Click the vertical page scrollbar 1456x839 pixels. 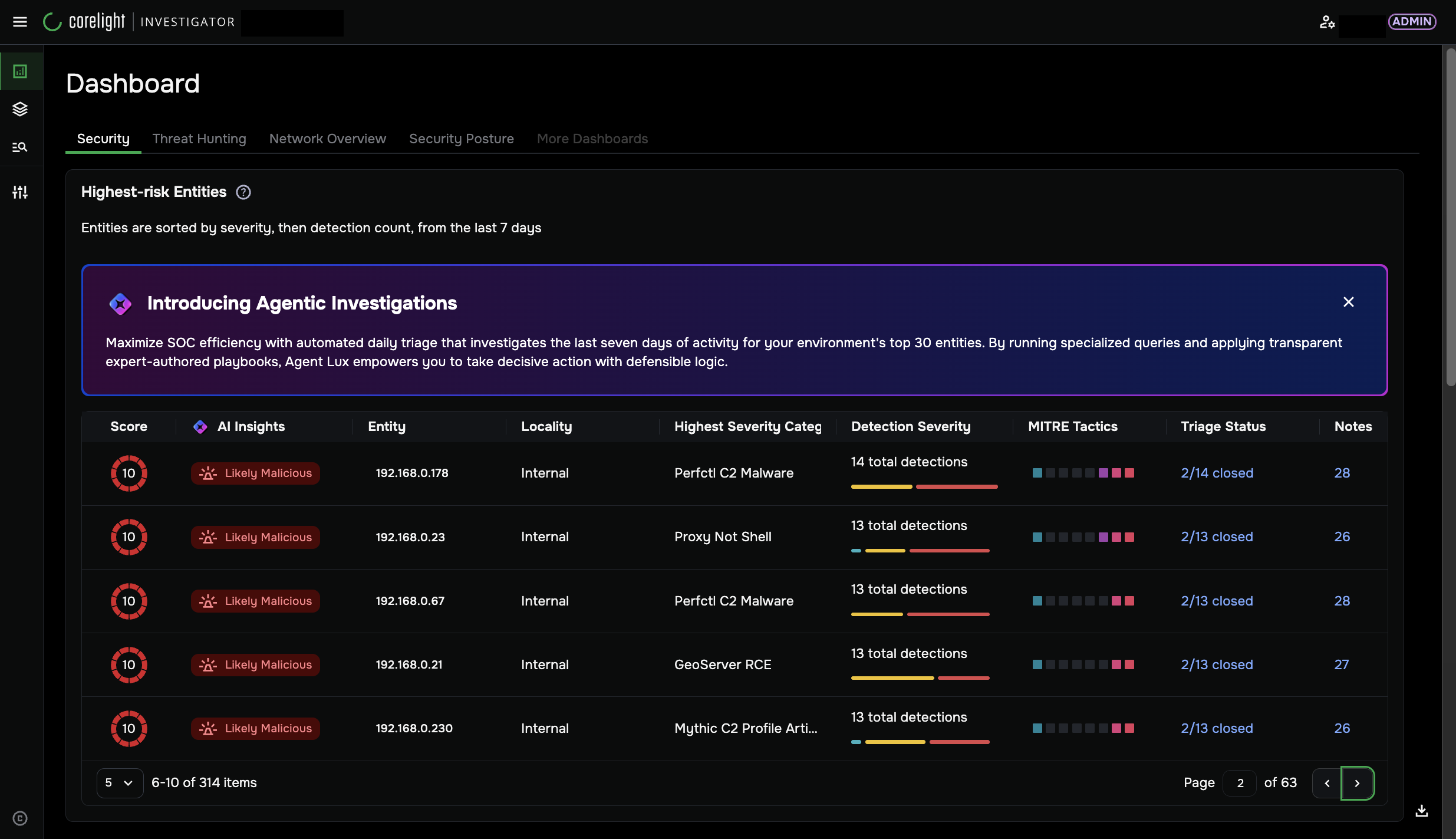pyautogui.click(x=1450, y=217)
